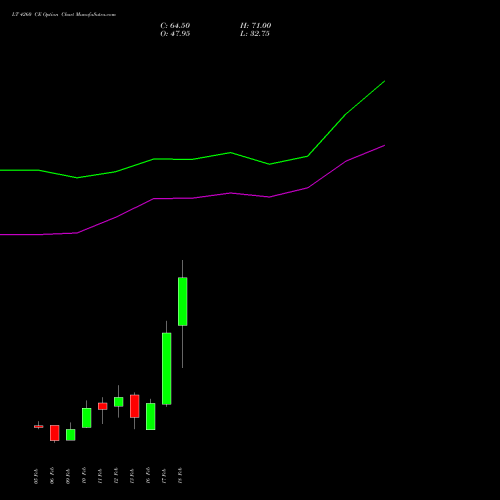Select the 11 Feb date label
The height and width of the screenshot is (500, 500).
click(100, 476)
